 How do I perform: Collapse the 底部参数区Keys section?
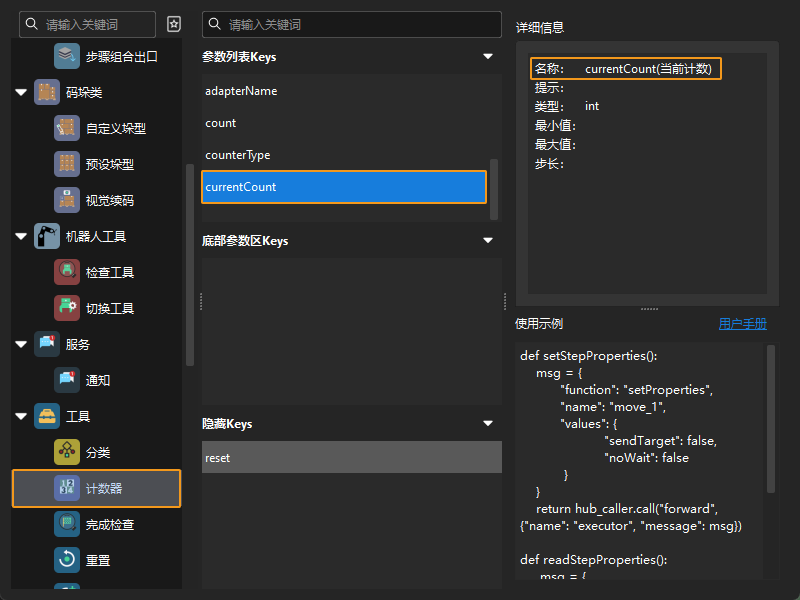pos(488,241)
